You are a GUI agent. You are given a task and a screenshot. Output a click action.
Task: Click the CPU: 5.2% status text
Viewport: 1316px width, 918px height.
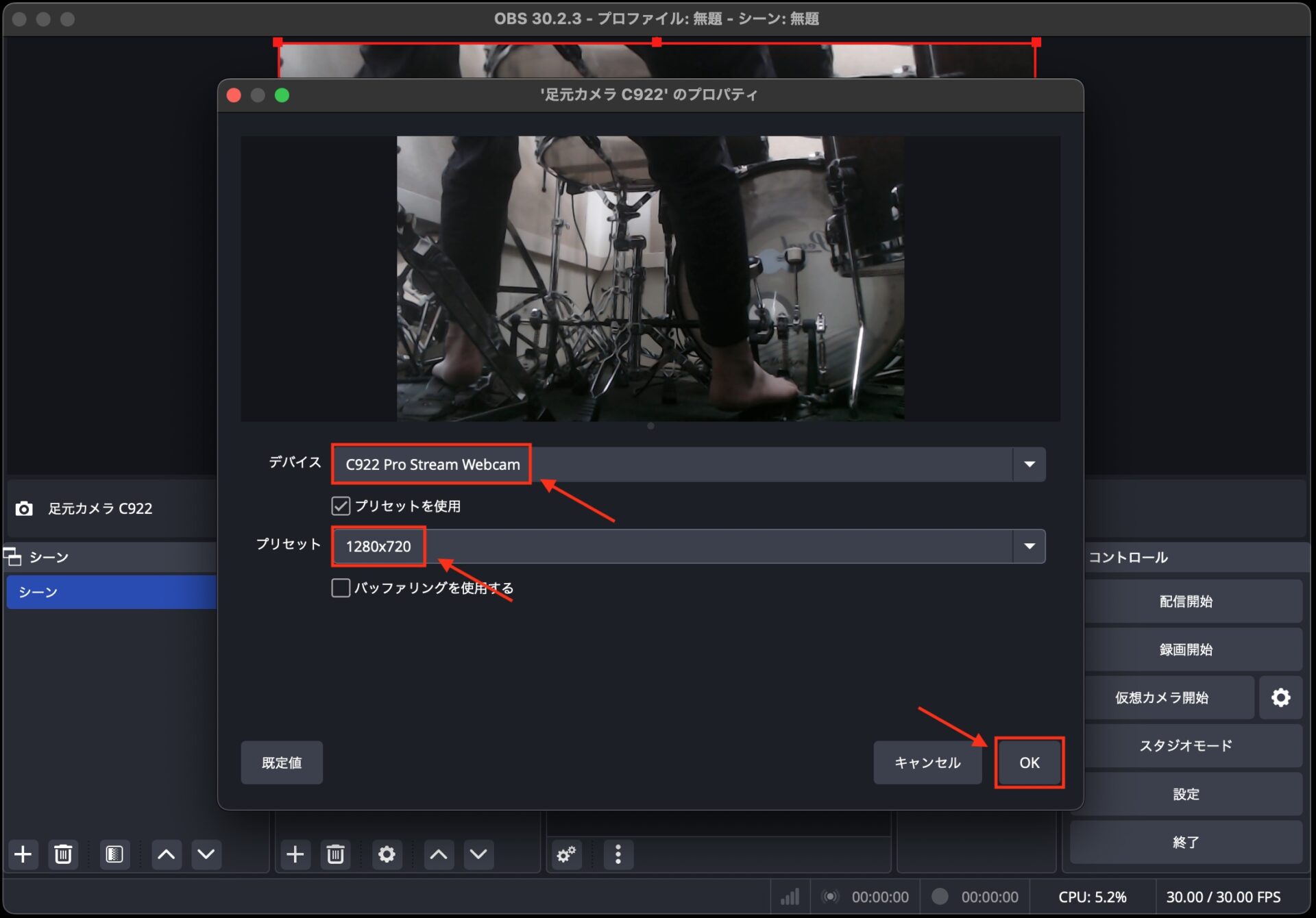pos(1093,897)
